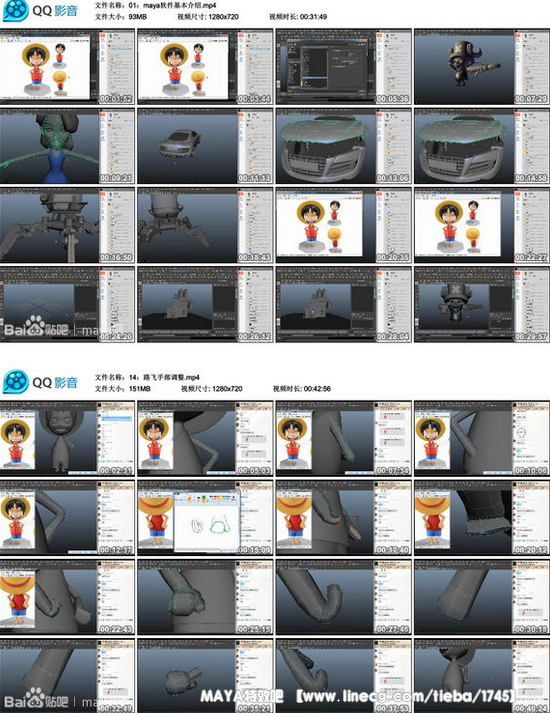Click the QQ影音 logo above the first sheet
This screenshot has width=550, height=713.
[x=40, y=11]
